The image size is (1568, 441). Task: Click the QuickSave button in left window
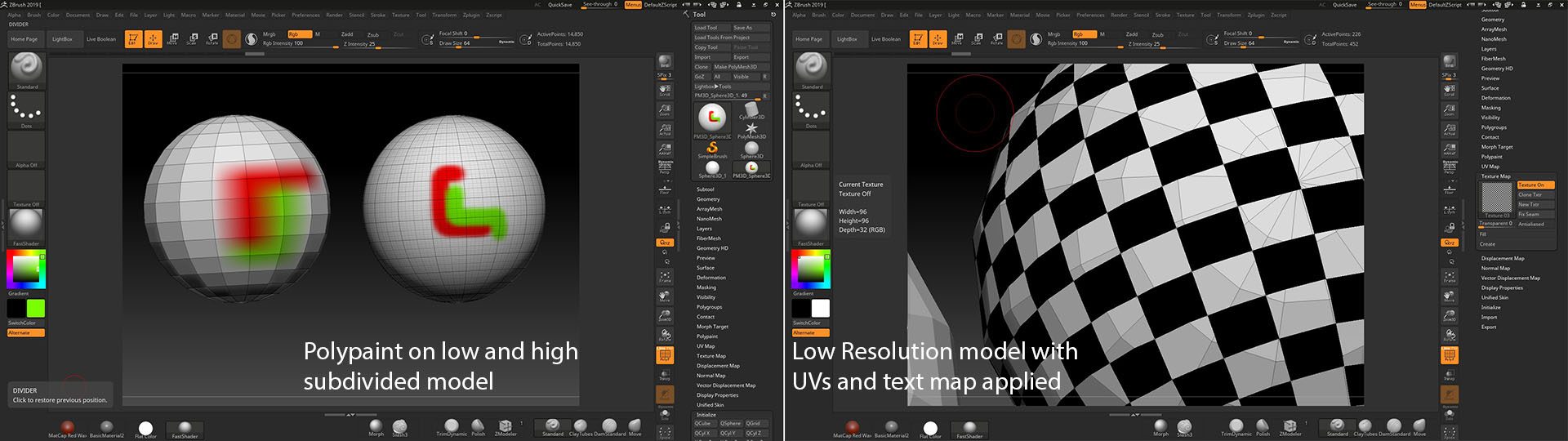[x=559, y=5]
